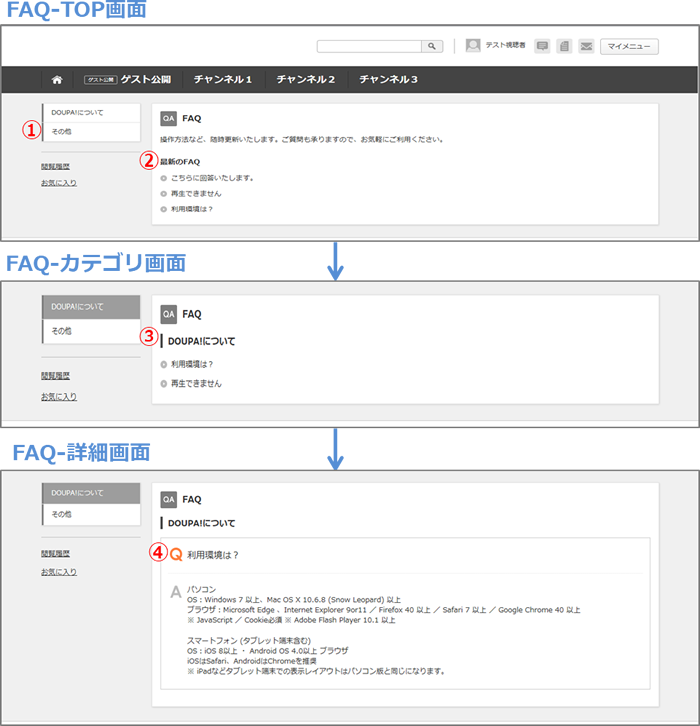Go to home via house icon
Viewport: 700px width, 726px height.
(x=57, y=80)
